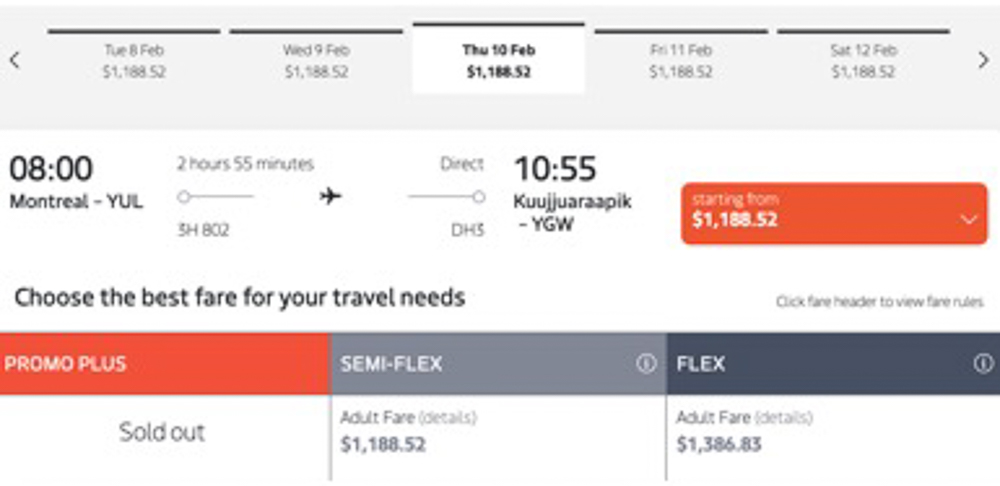
Task: Go to previous dates with left arrow
Action: coord(14,60)
